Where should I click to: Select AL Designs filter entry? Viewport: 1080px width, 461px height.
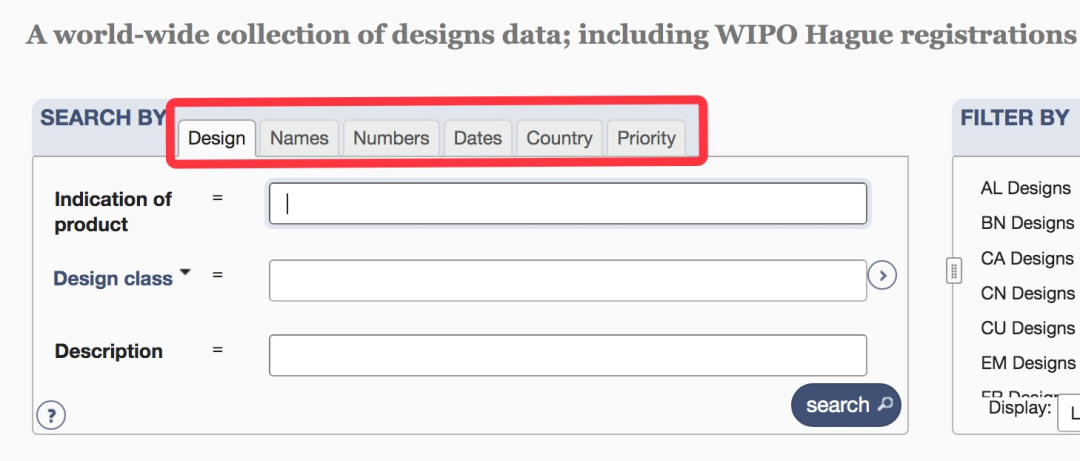[x=1026, y=188]
